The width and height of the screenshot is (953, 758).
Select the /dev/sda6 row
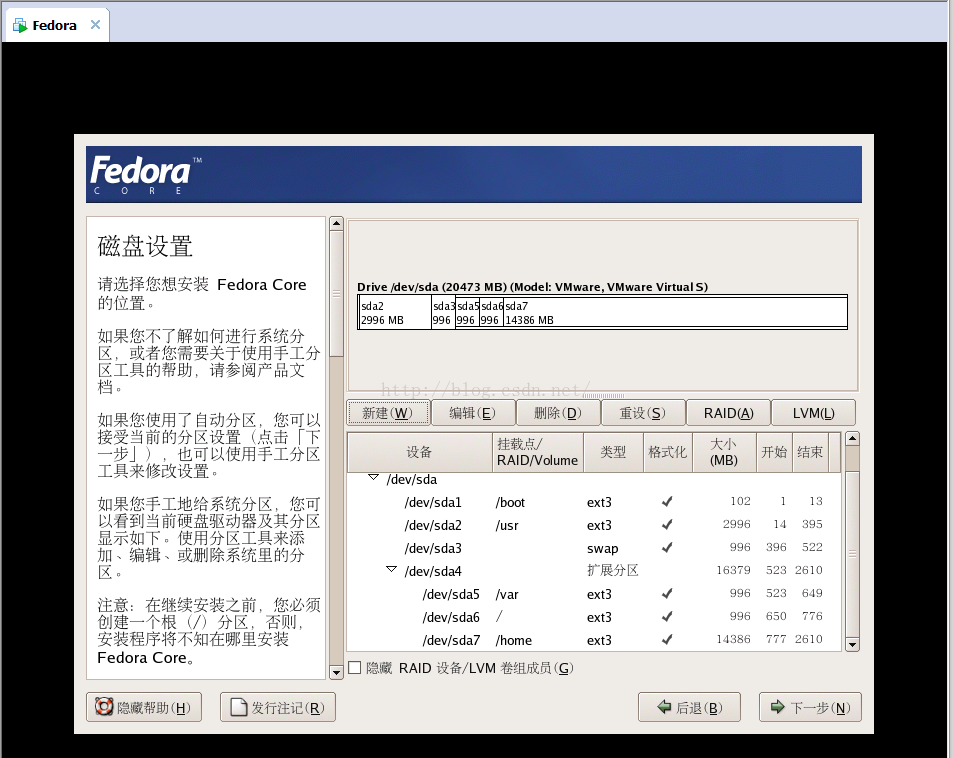[x=594, y=617]
